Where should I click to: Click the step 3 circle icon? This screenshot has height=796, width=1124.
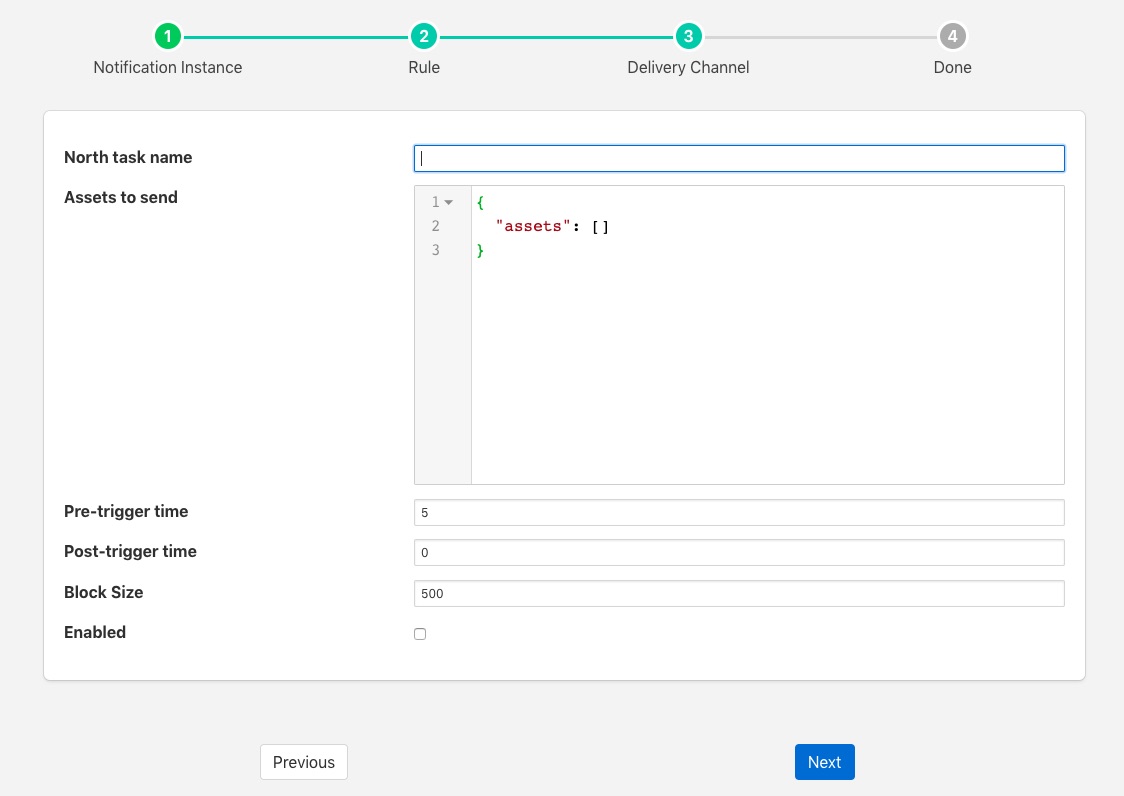tap(688, 37)
